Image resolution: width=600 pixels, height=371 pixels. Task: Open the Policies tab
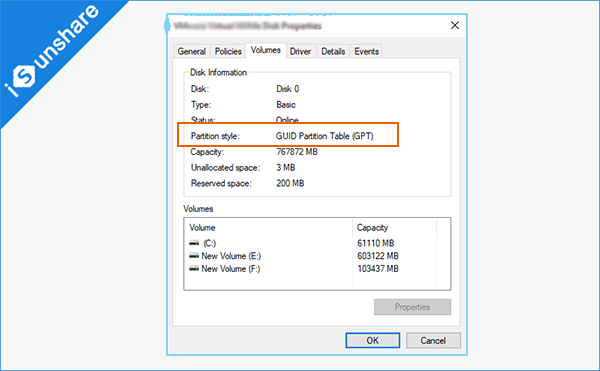pos(228,51)
